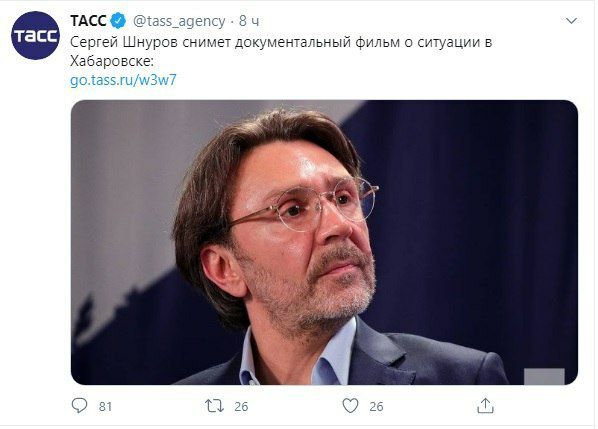Click the gray rectangle in the photo corner
Viewport: 598px width, 429px height.
(544, 376)
